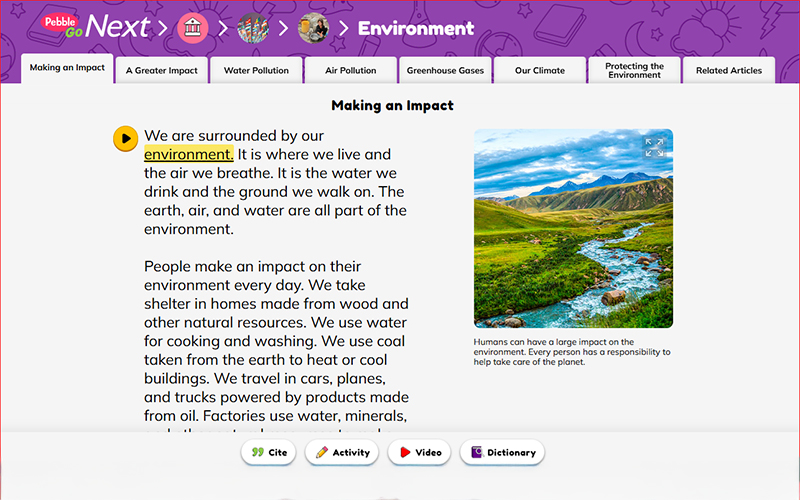
Task: Open the person photo breadcrumb circle icon
Action: pos(313,28)
